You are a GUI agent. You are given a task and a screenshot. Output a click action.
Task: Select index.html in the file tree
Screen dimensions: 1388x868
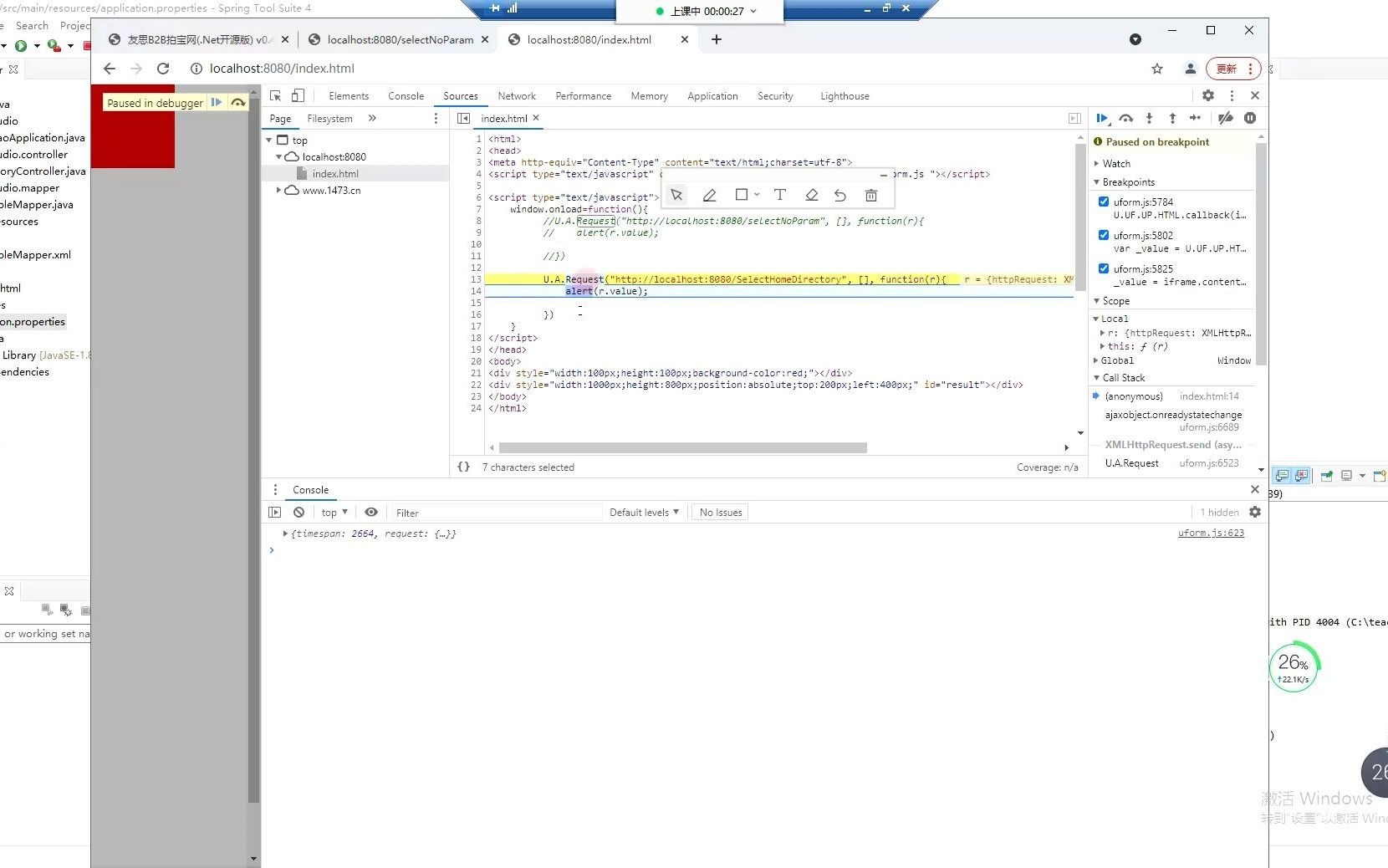coord(335,174)
